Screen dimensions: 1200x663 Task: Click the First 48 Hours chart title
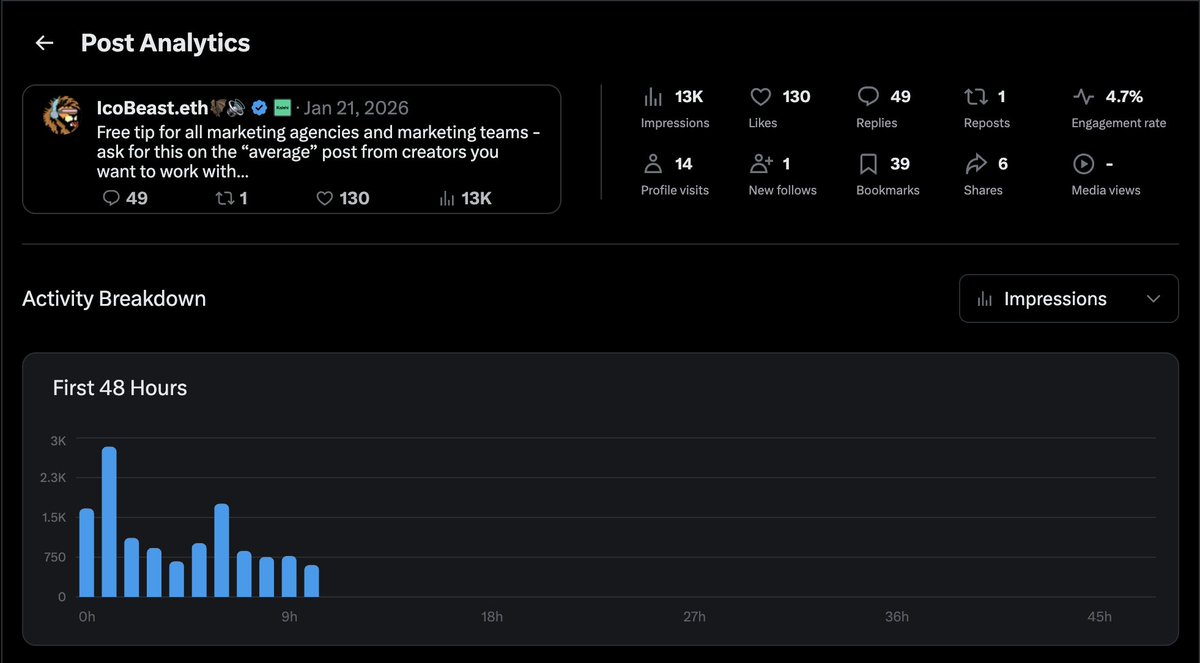(x=120, y=388)
